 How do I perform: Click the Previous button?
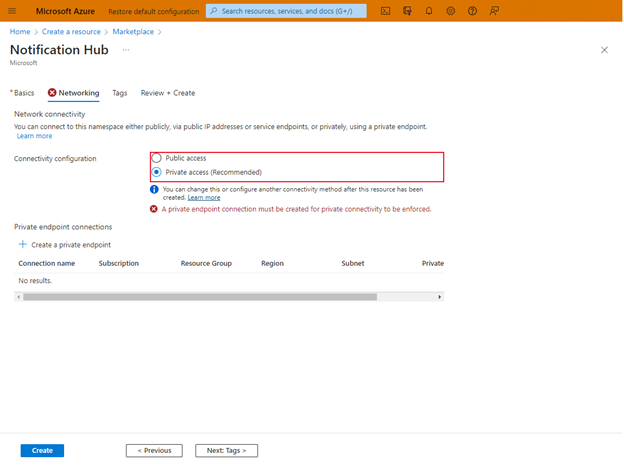click(x=154, y=450)
